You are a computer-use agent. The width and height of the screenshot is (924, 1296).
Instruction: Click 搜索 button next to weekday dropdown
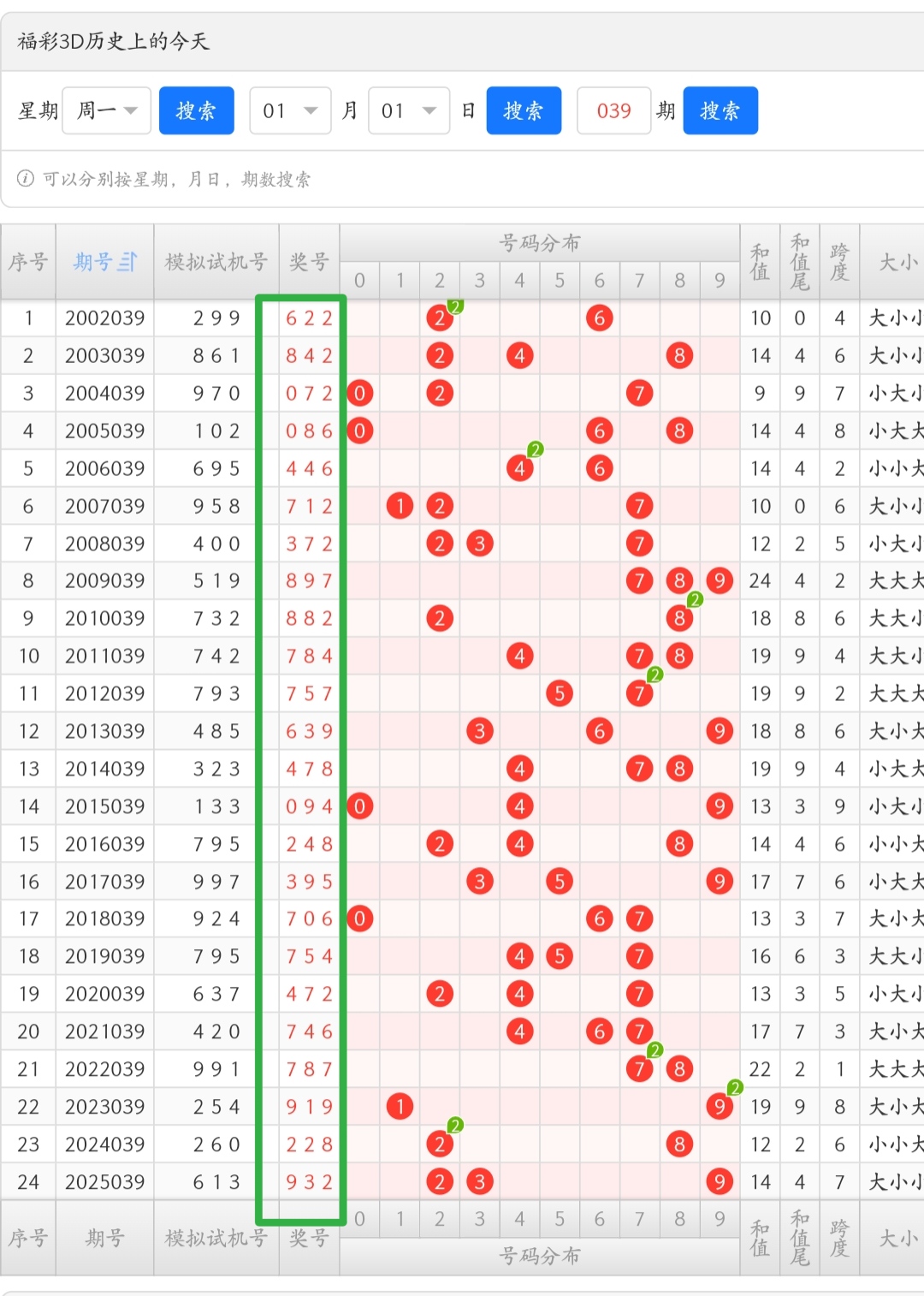pos(196,110)
